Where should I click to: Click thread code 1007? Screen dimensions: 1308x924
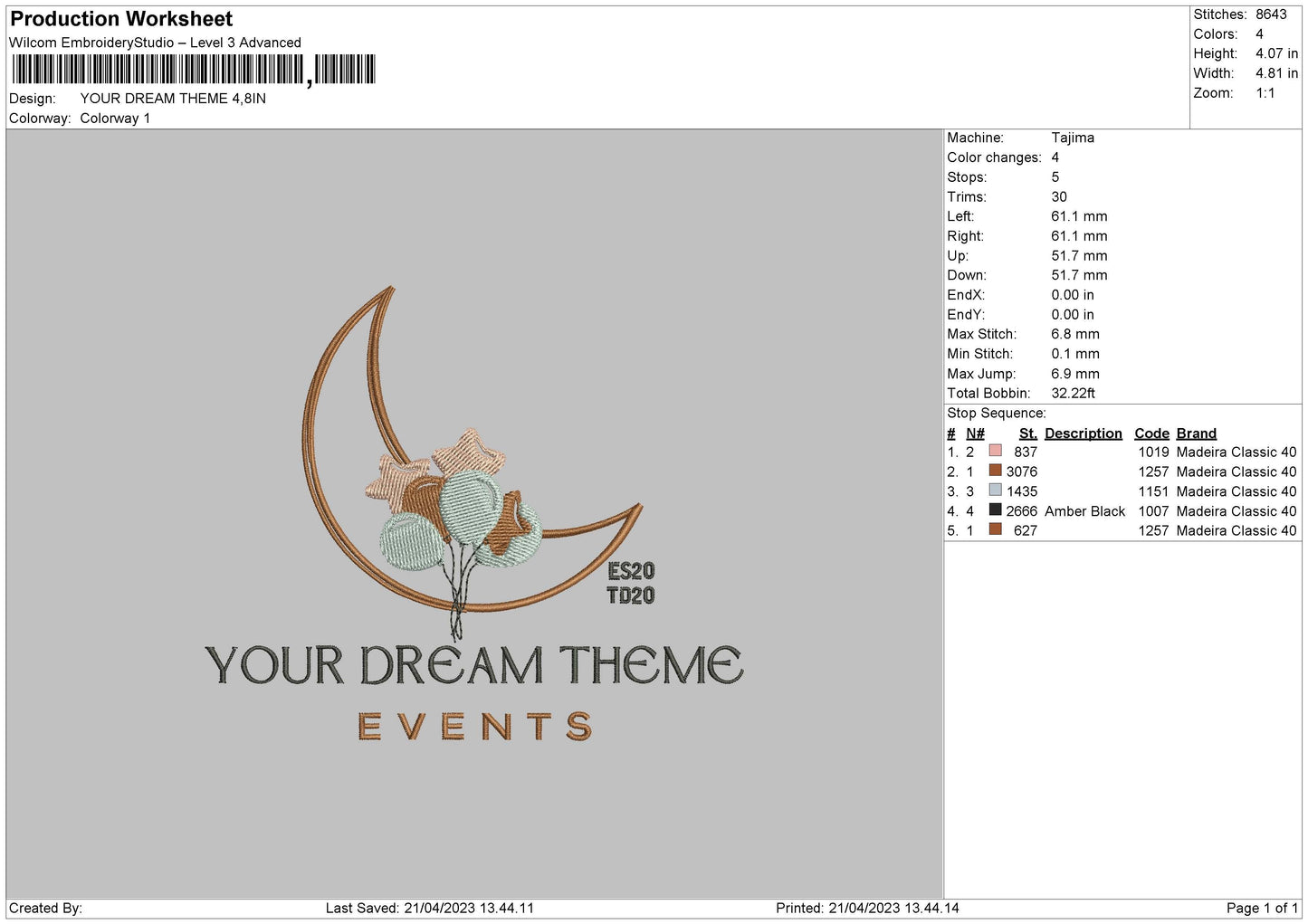(1153, 511)
